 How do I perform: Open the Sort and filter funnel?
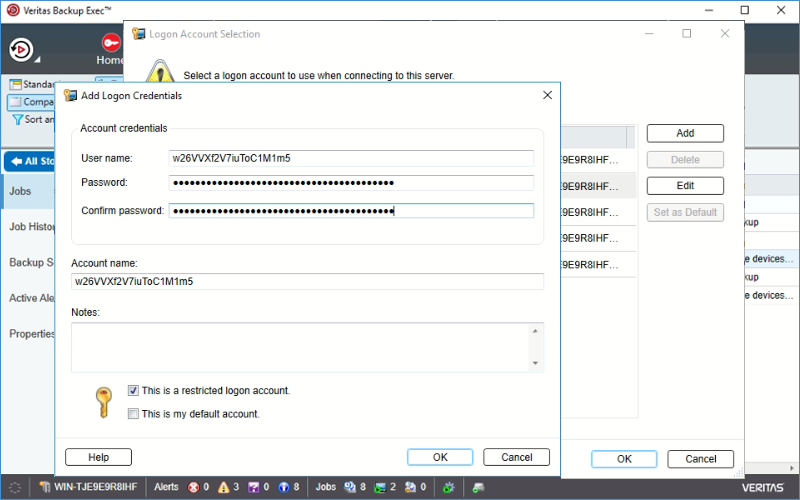pos(17,119)
